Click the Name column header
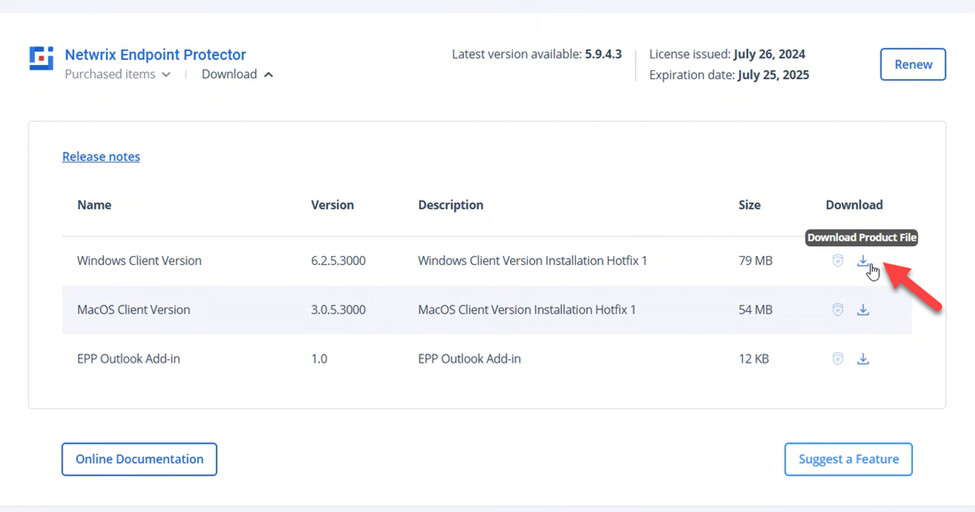Image resolution: width=975 pixels, height=512 pixels. tap(94, 205)
